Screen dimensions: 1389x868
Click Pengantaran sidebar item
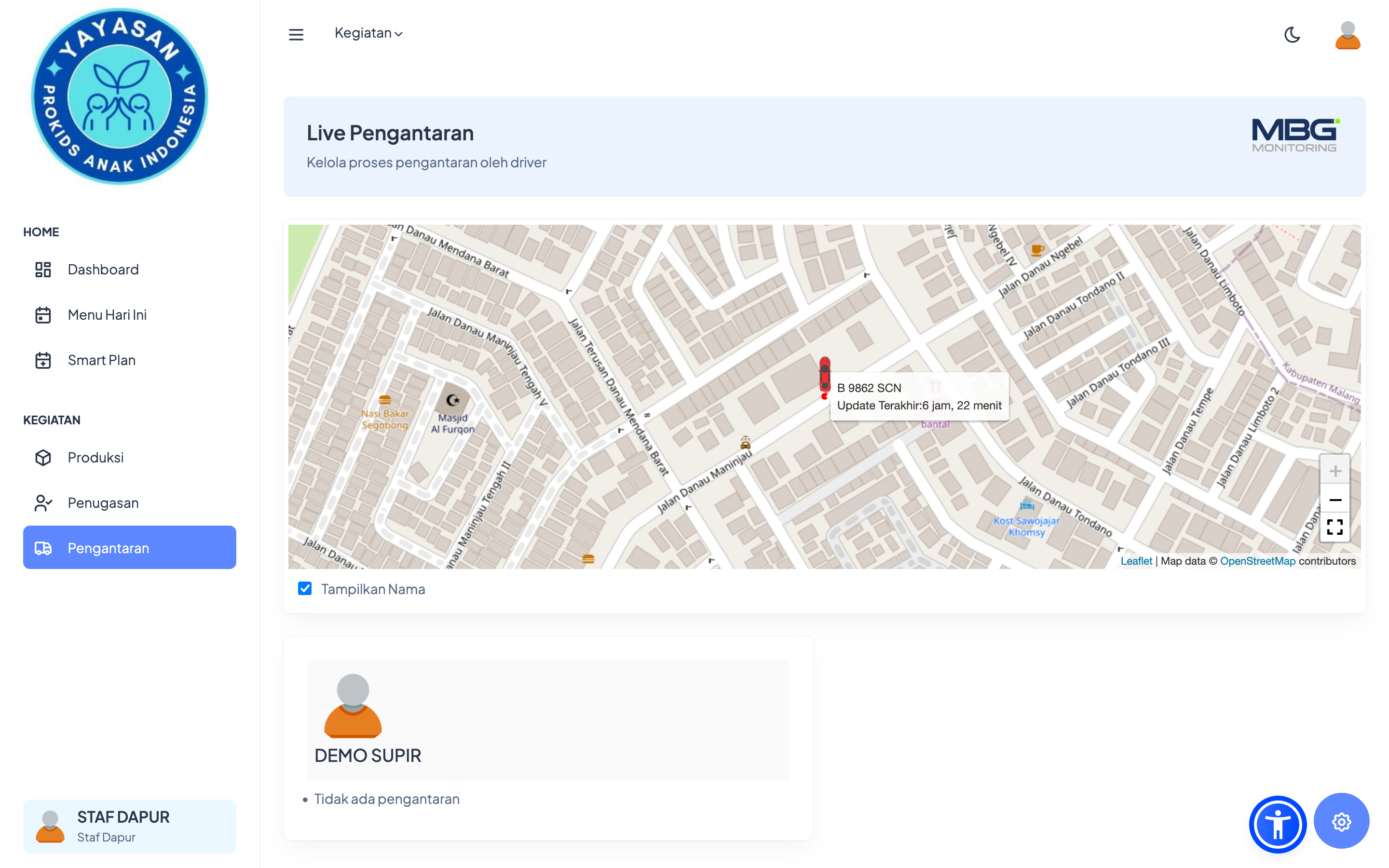[x=129, y=548]
